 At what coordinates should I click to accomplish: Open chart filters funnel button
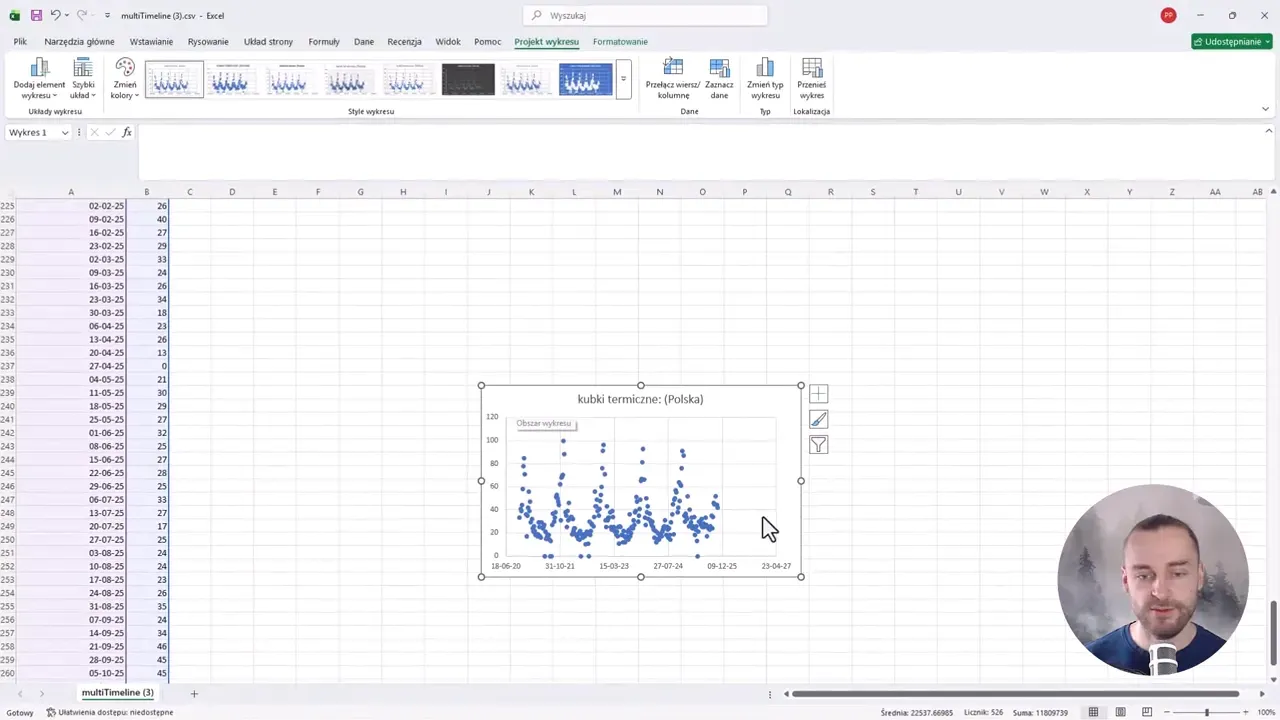click(x=818, y=445)
